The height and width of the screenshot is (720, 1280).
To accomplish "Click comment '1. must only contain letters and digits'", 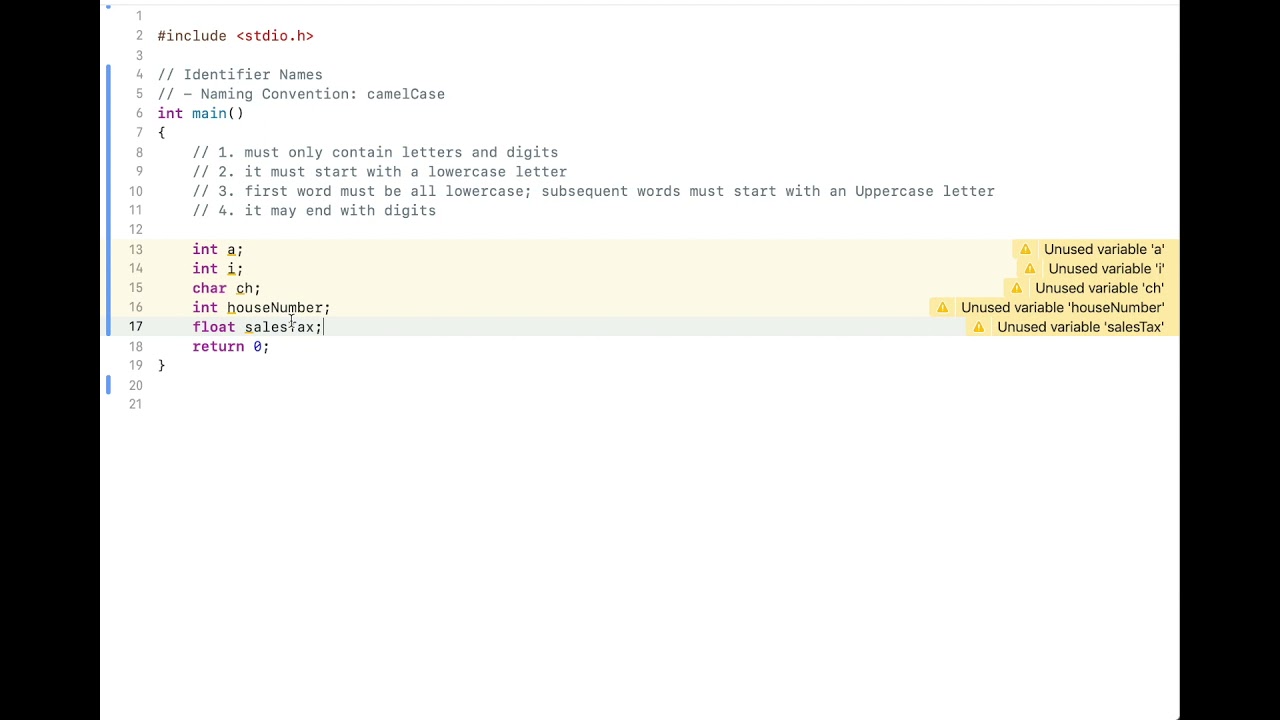I will pyautogui.click(x=375, y=153).
